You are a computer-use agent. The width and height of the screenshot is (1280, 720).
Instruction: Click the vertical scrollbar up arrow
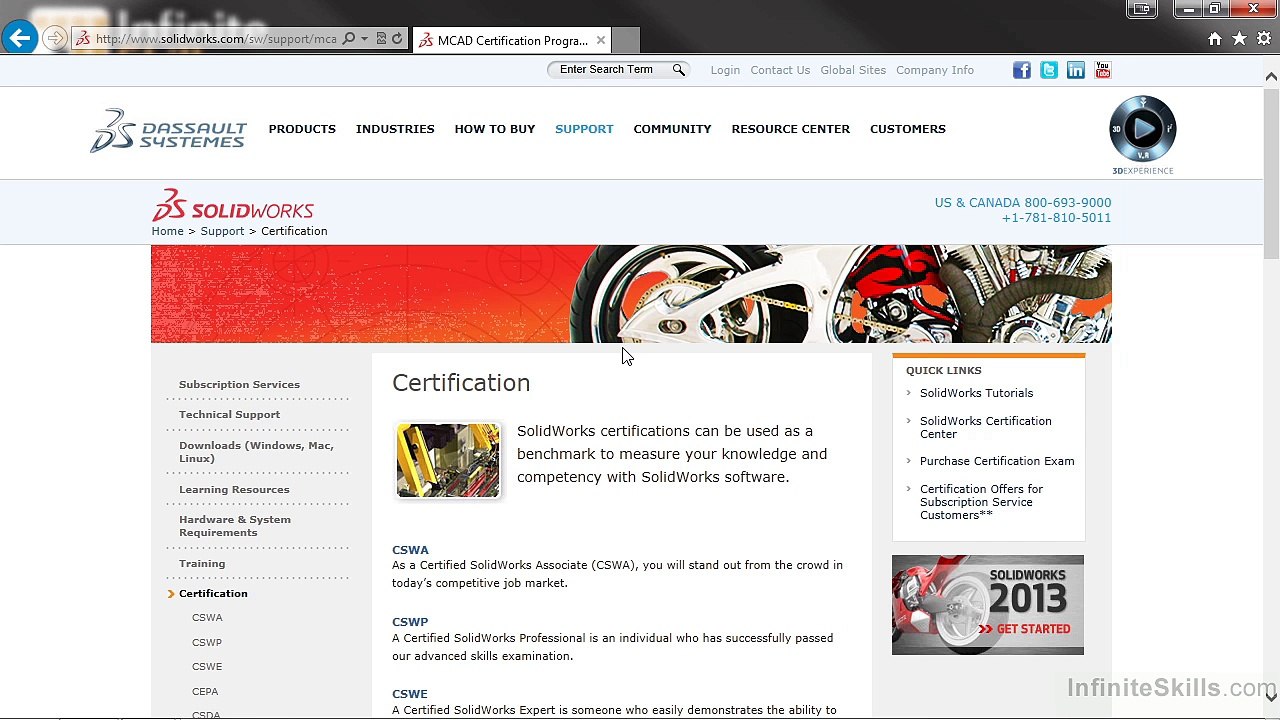point(1271,76)
